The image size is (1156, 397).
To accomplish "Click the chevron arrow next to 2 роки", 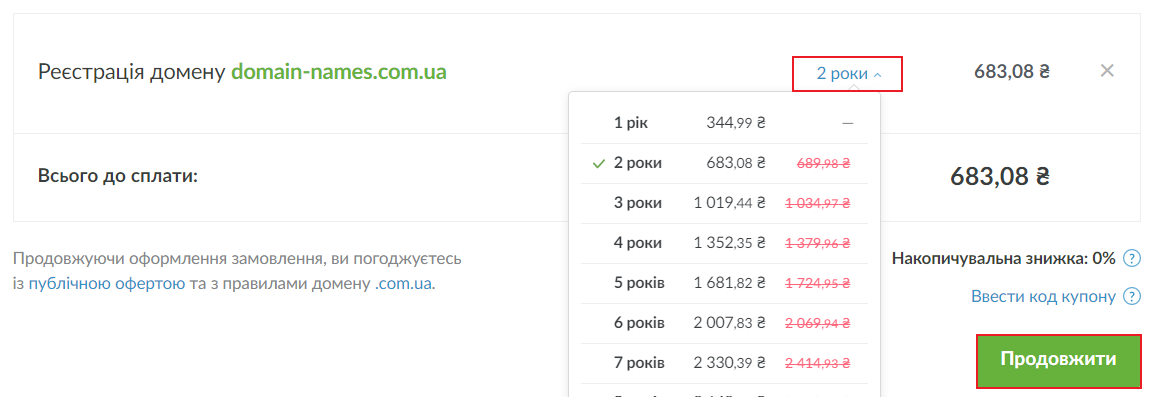I will click(877, 75).
